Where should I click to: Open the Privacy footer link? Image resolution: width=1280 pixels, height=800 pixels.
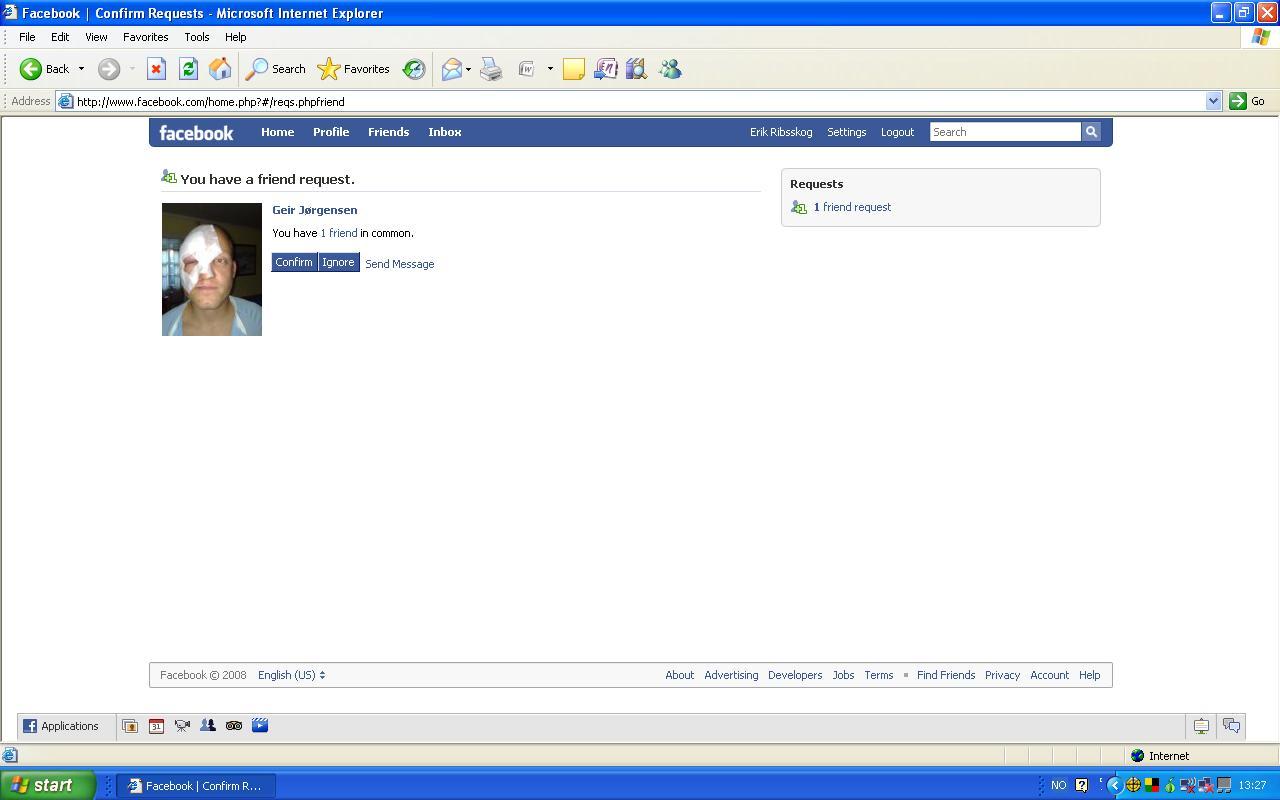[1002, 675]
